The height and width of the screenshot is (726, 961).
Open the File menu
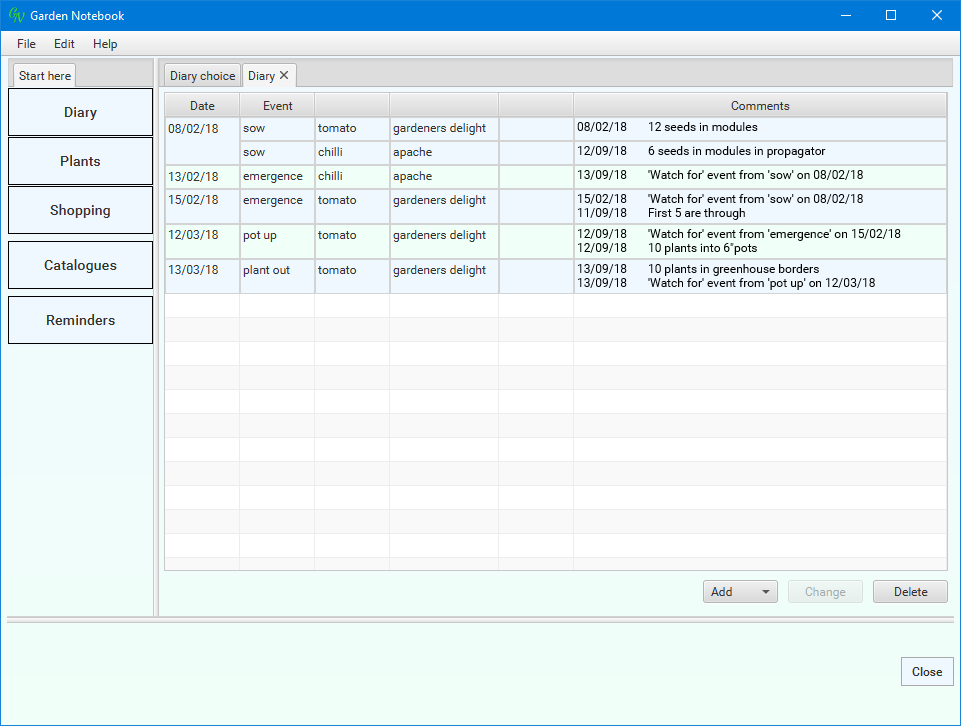(26, 44)
